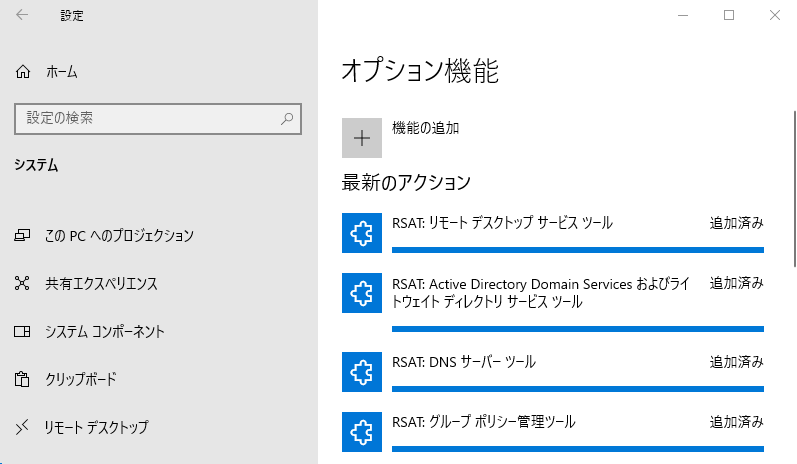Go to クリップボード settings
The width and height of the screenshot is (797, 464).
click(x=81, y=379)
